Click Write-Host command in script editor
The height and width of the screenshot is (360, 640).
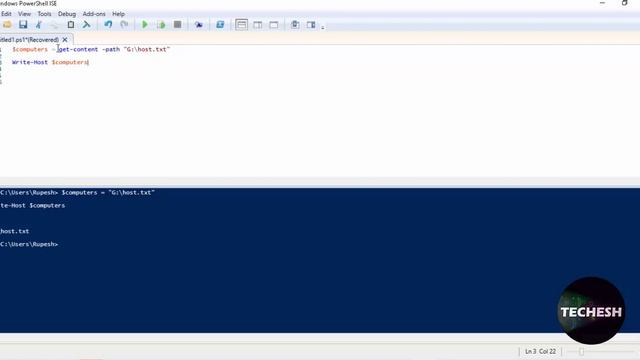[30, 62]
